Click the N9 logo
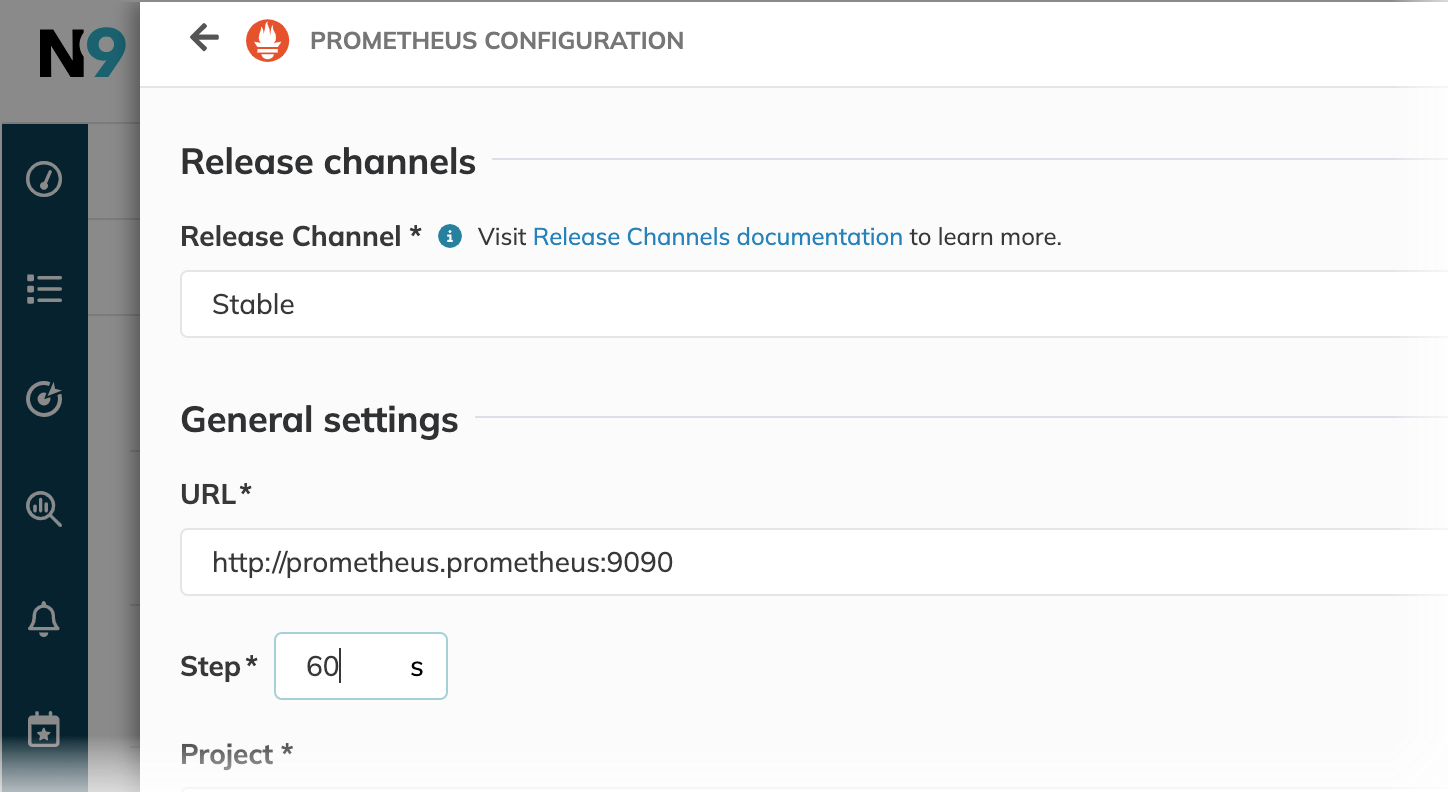 (82, 54)
